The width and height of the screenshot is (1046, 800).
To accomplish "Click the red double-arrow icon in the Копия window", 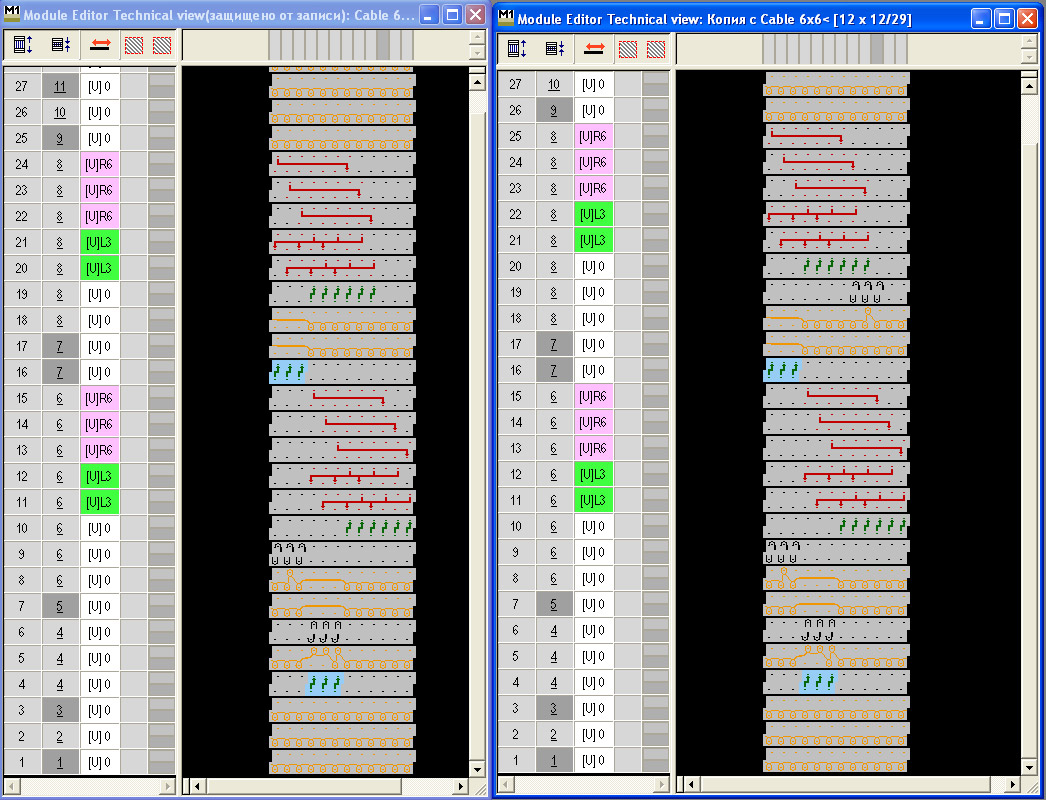I will click(x=594, y=49).
